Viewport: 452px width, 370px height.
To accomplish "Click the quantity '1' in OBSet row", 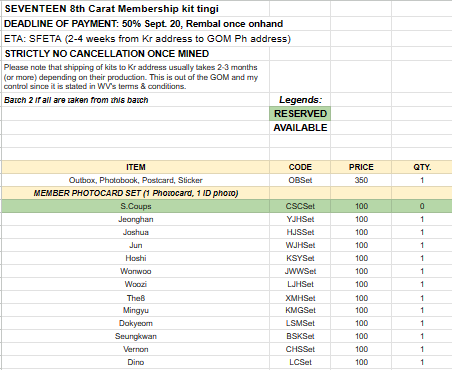I will [422, 180].
